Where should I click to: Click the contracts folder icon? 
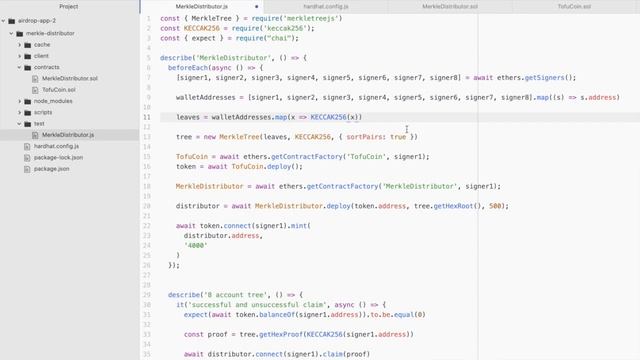pyautogui.click(x=28, y=67)
